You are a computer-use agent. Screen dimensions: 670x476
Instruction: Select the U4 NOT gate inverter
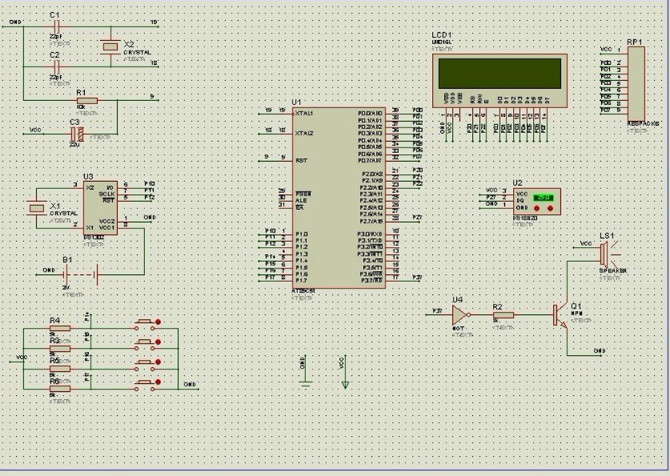459,314
